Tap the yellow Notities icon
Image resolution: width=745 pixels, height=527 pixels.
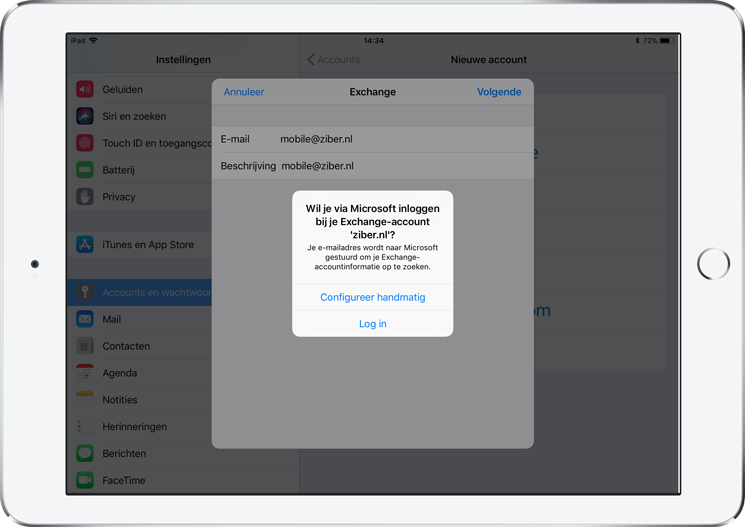(x=85, y=400)
